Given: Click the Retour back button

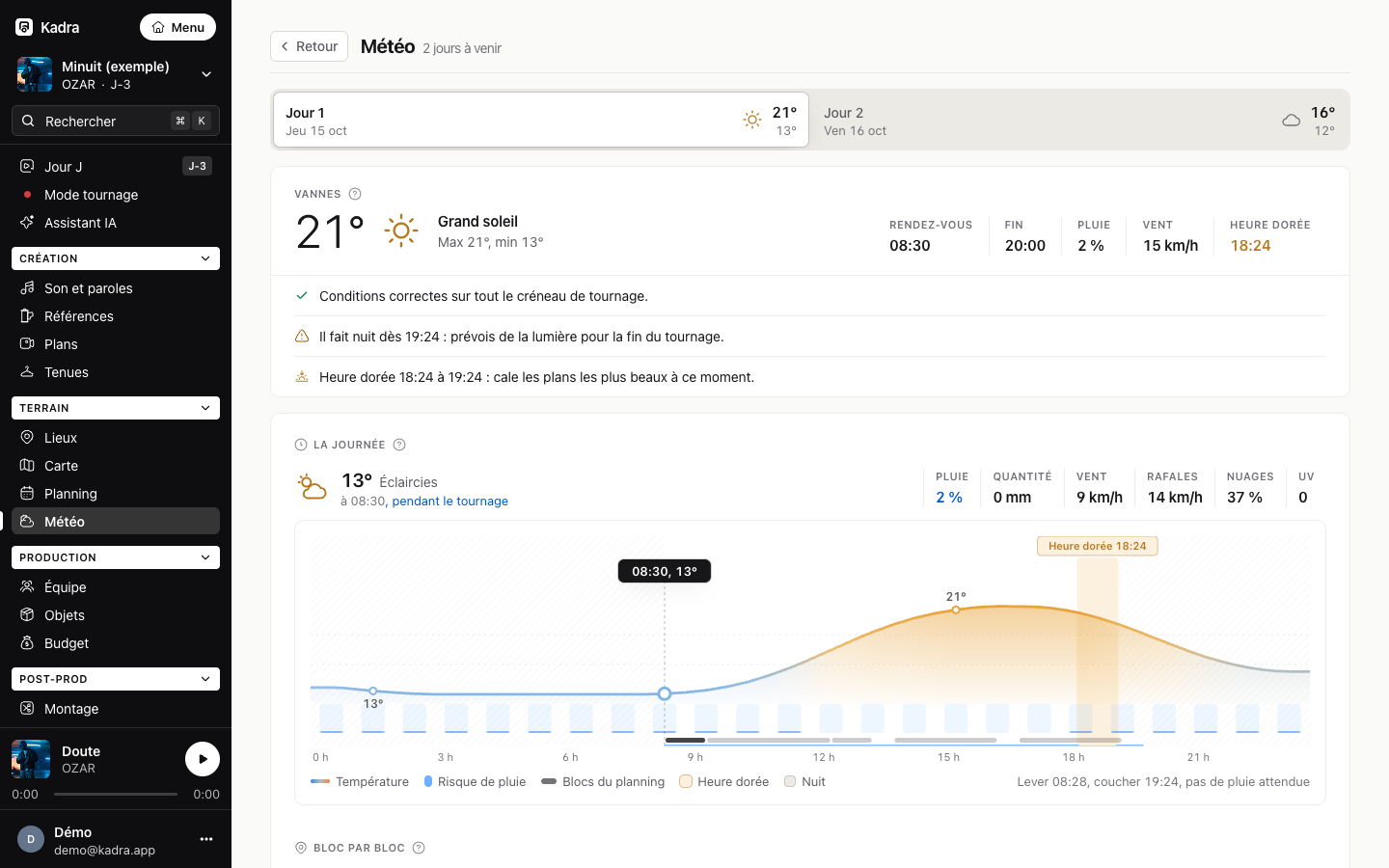Looking at the screenshot, I should (x=309, y=46).
